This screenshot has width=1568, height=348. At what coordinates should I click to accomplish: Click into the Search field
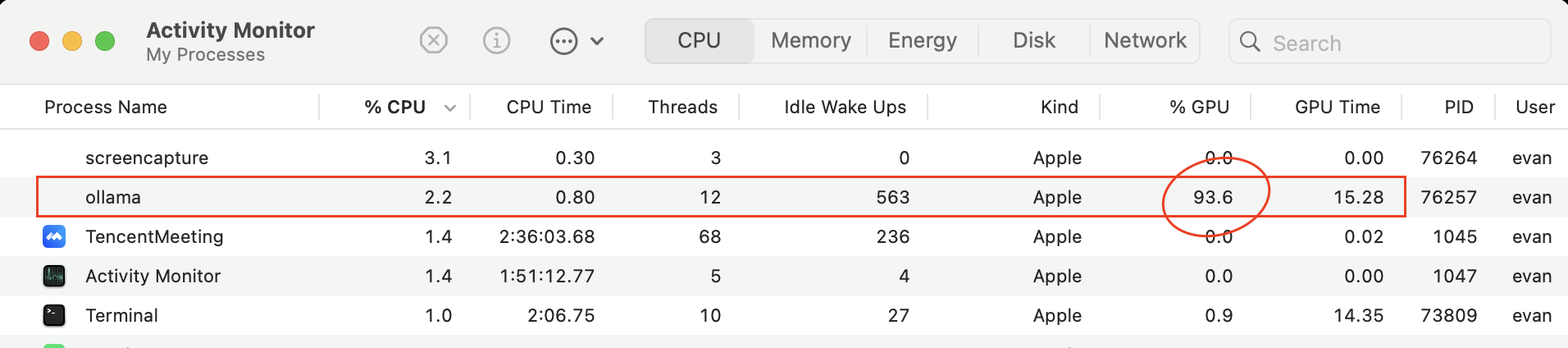click(1389, 41)
